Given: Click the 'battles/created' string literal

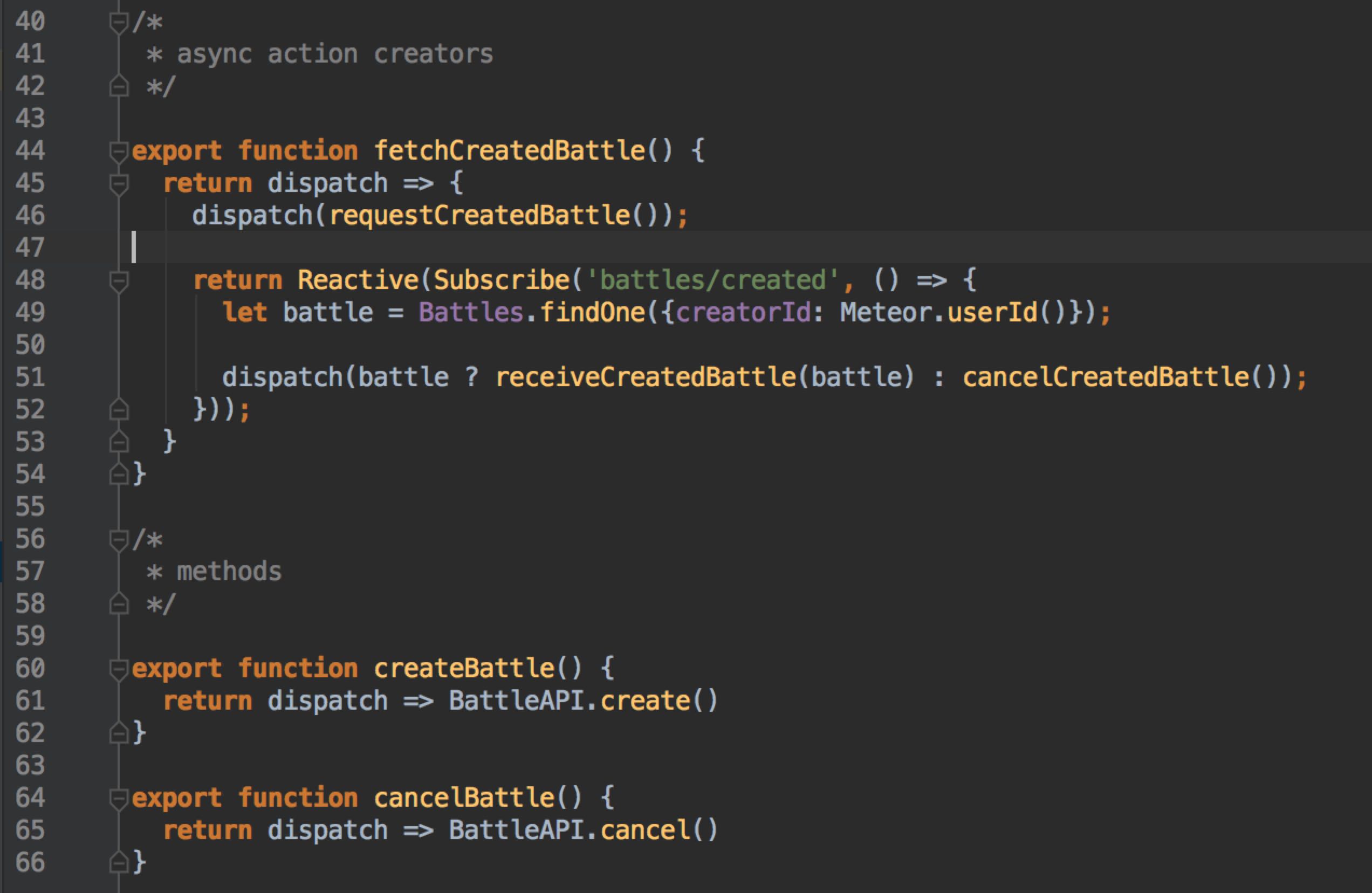Looking at the screenshot, I should 713,281.
